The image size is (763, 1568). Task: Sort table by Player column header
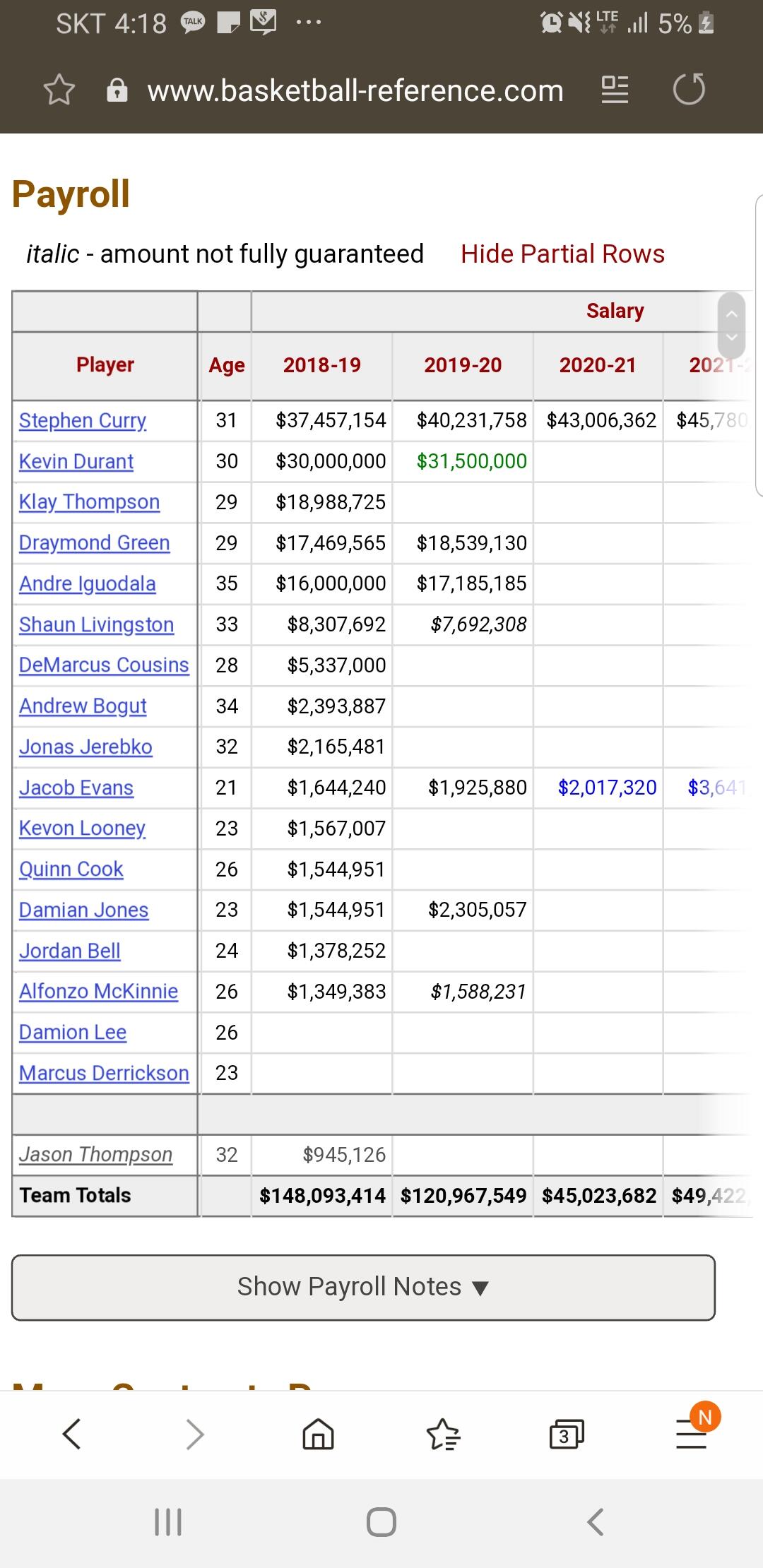[105, 364]
